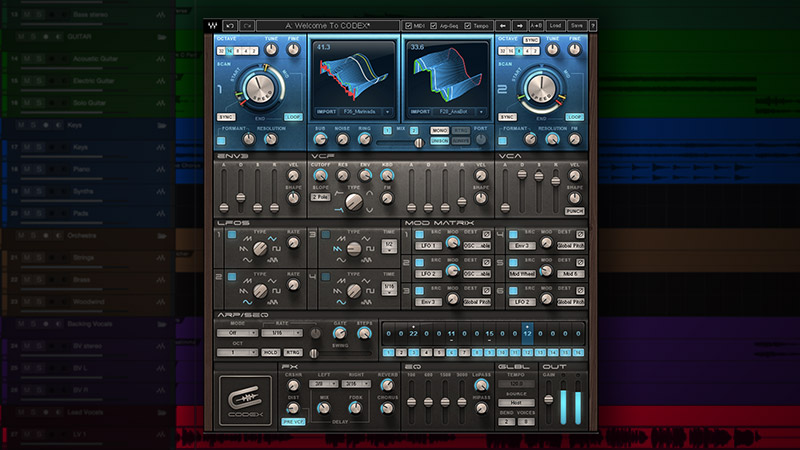800x450 pixels.
Task: Click Mod Matrix slot 2 invert icon
Action: (x=486, y=262)
